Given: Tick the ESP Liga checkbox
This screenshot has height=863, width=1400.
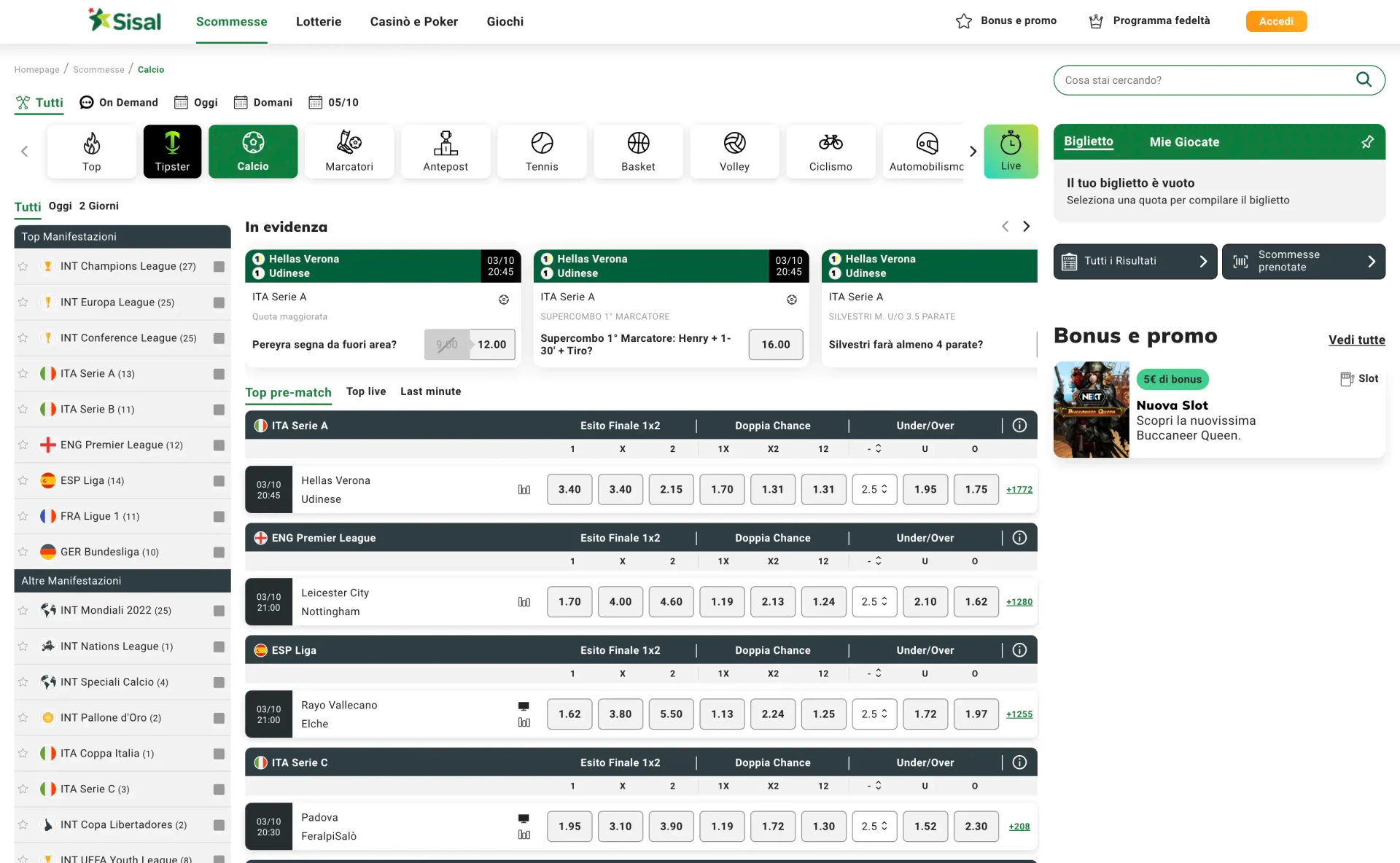Looking at the screenshot, I should pyautogui.click(x=219, y=481).
